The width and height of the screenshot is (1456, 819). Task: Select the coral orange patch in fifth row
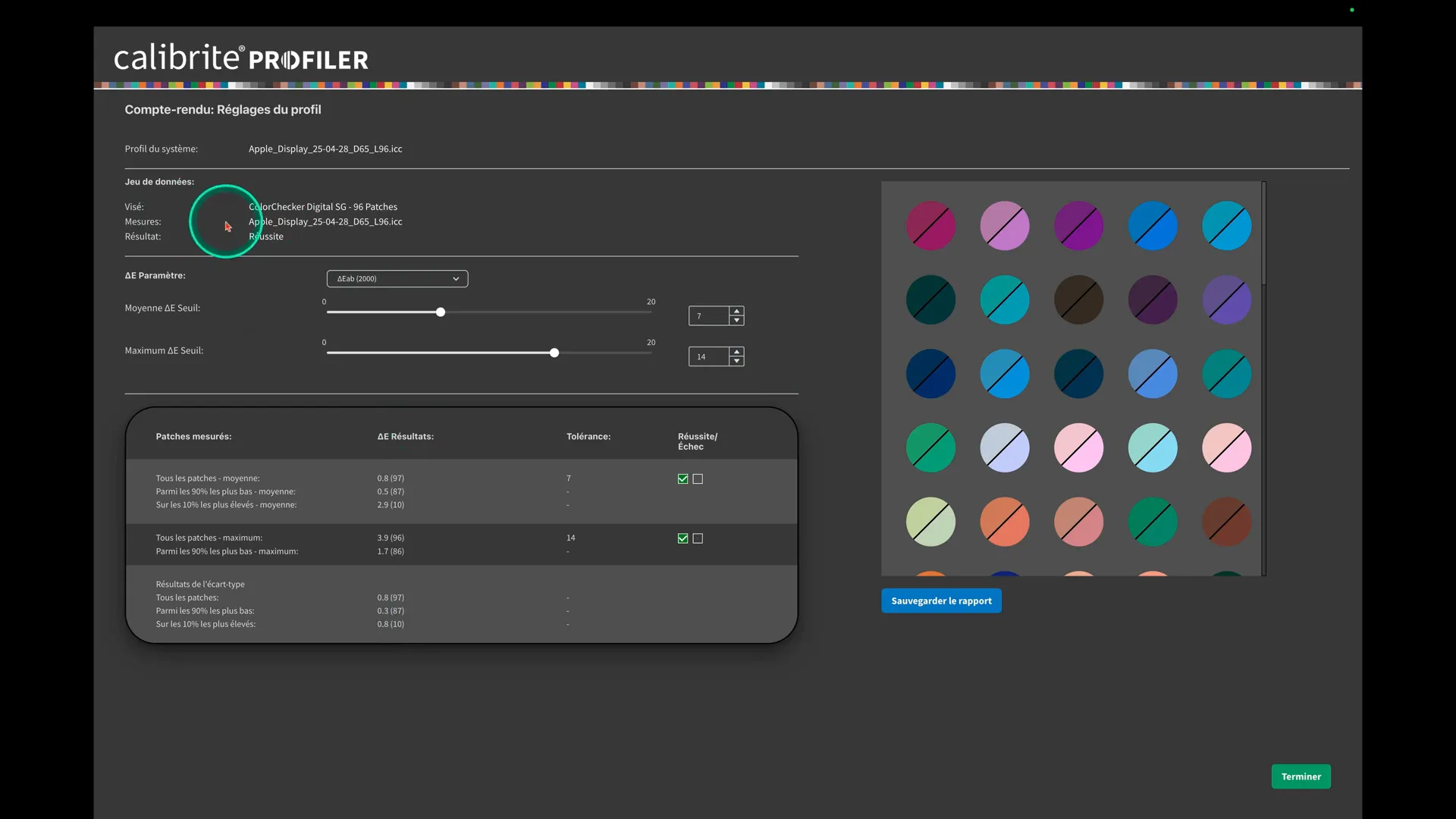point(1005,522)
